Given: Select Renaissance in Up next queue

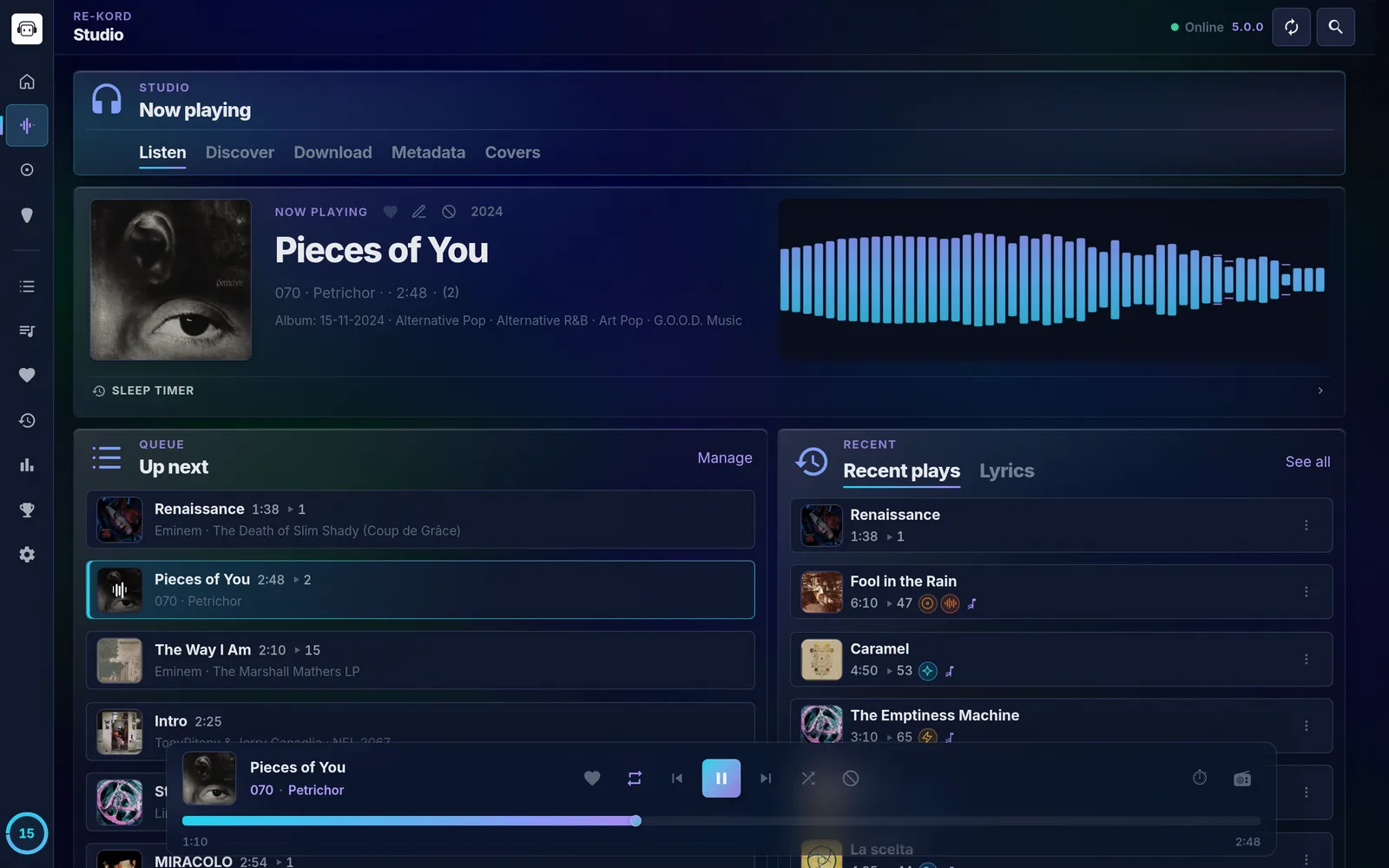Looking at the screenshot, I should pyautogui.click(x=420, y=519).
